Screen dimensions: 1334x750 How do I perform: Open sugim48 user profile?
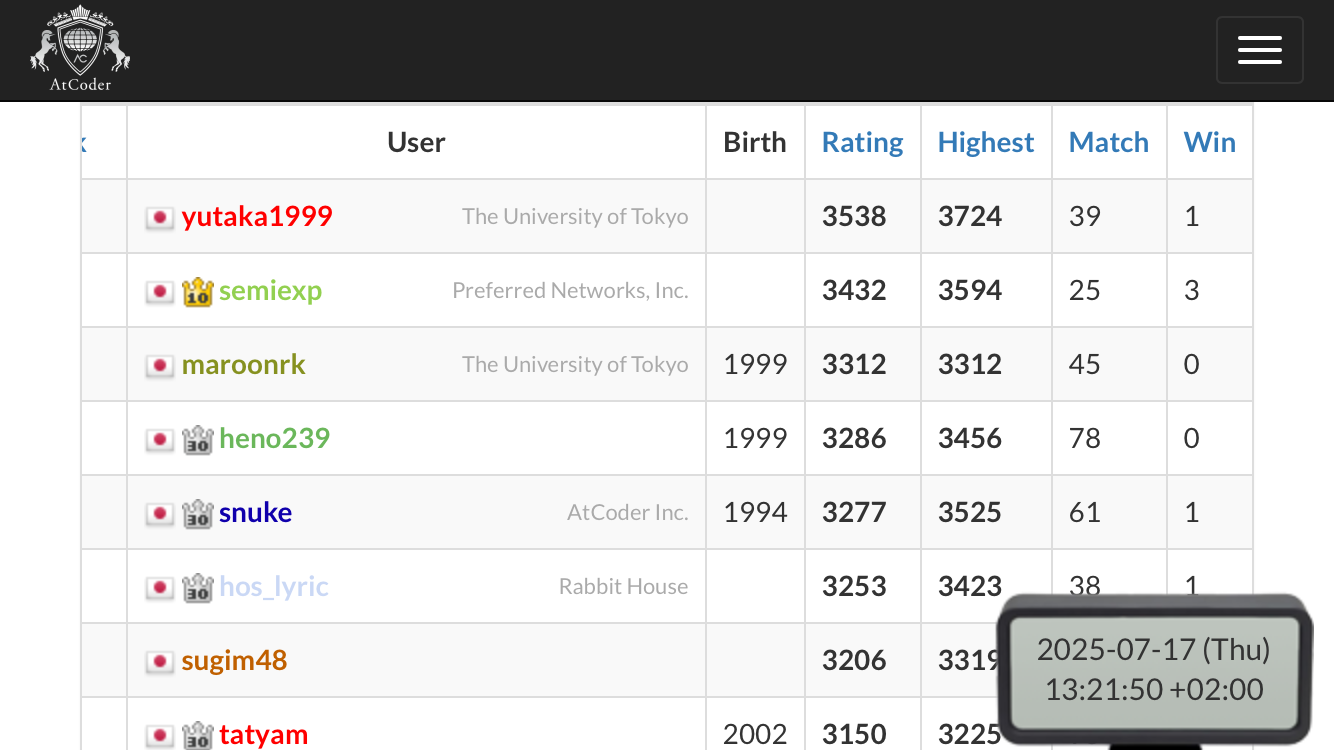click(234, 660)
